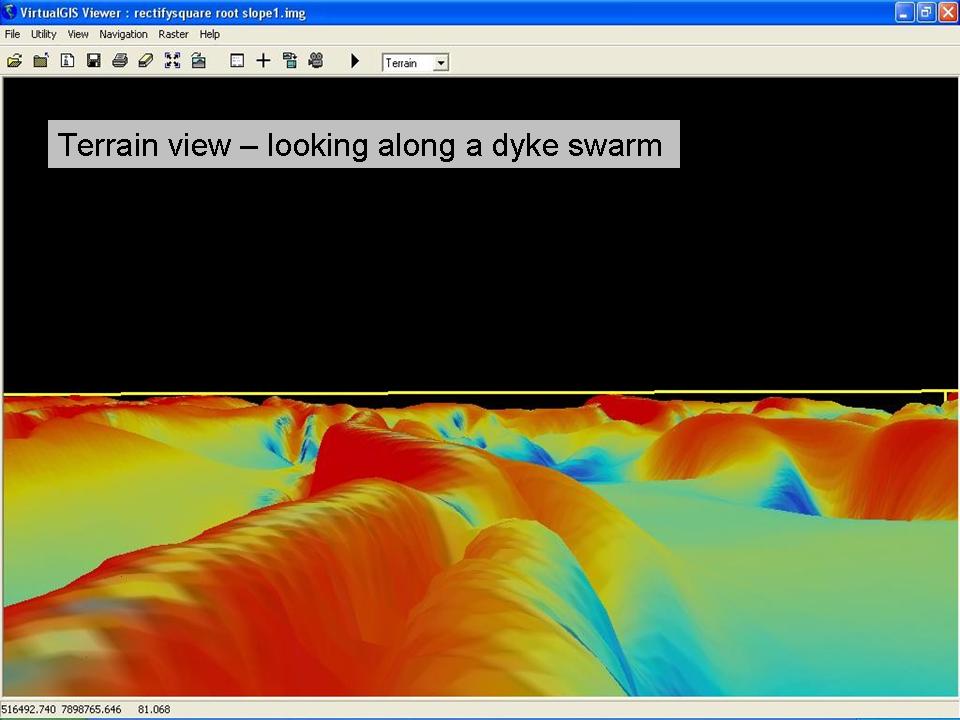The width and height of the screenshot is (960, 720).
Task: Open the Raster menu
Action: click(173, 34)
